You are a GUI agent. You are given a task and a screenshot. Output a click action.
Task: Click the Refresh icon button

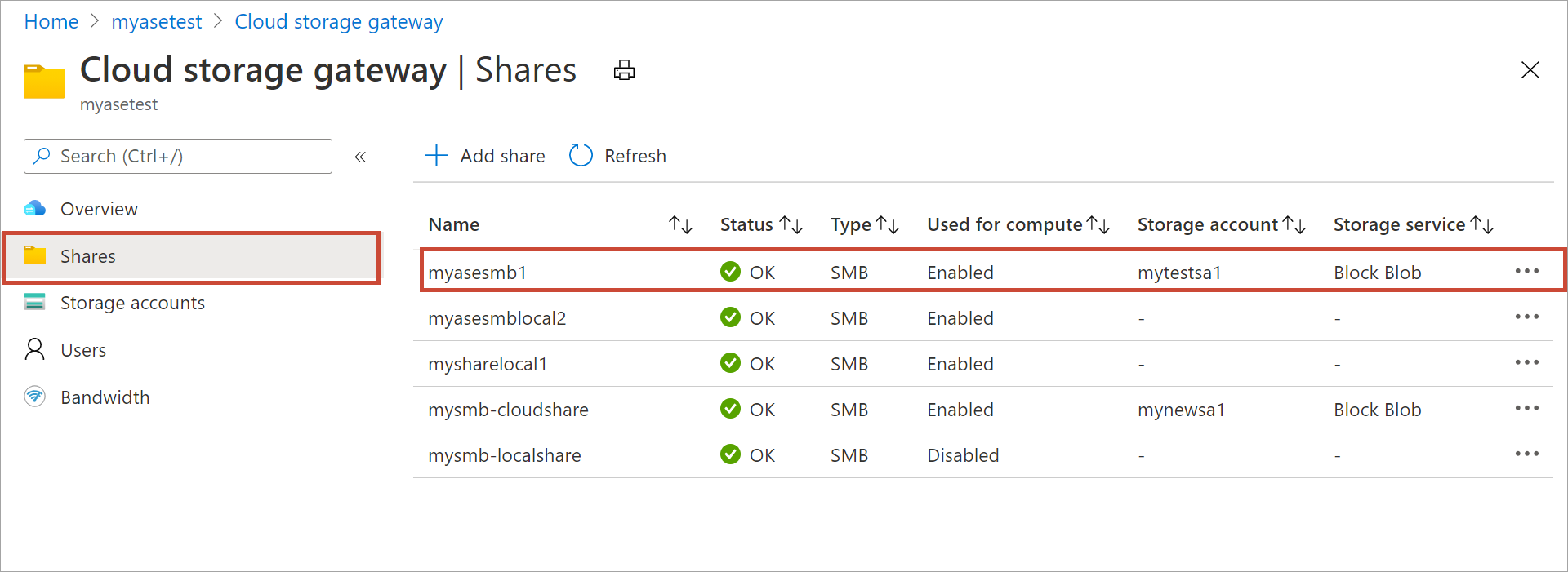(x=581, y=155)
